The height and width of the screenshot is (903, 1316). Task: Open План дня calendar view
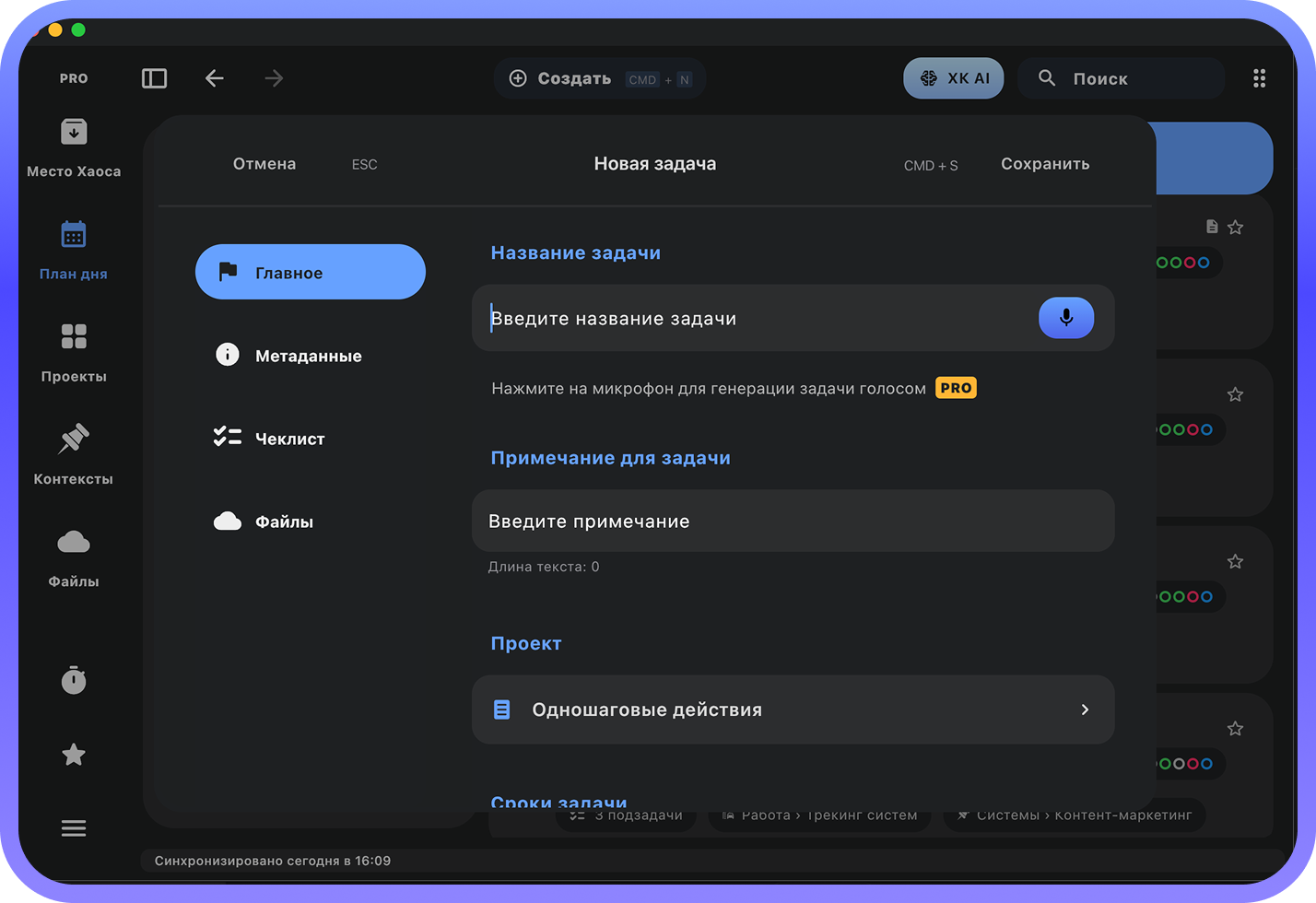pos(74,251)
